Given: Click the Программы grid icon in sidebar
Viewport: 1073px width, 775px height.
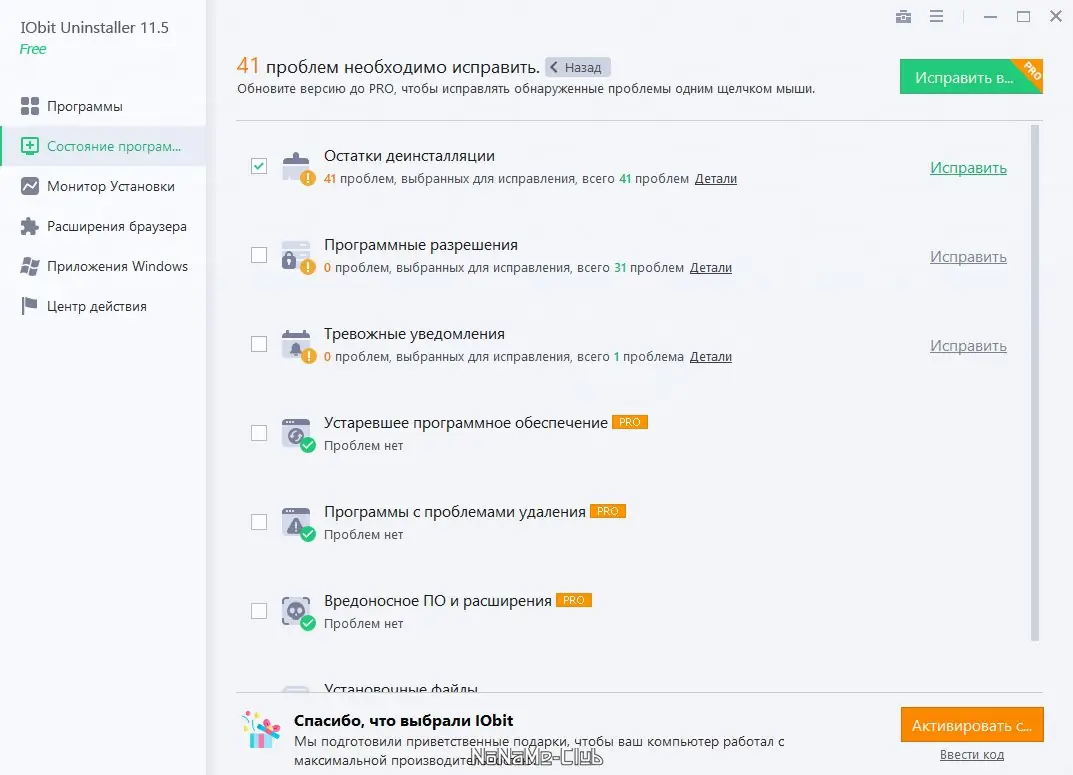Looking at the screenshot, I should tap(29, 106).
